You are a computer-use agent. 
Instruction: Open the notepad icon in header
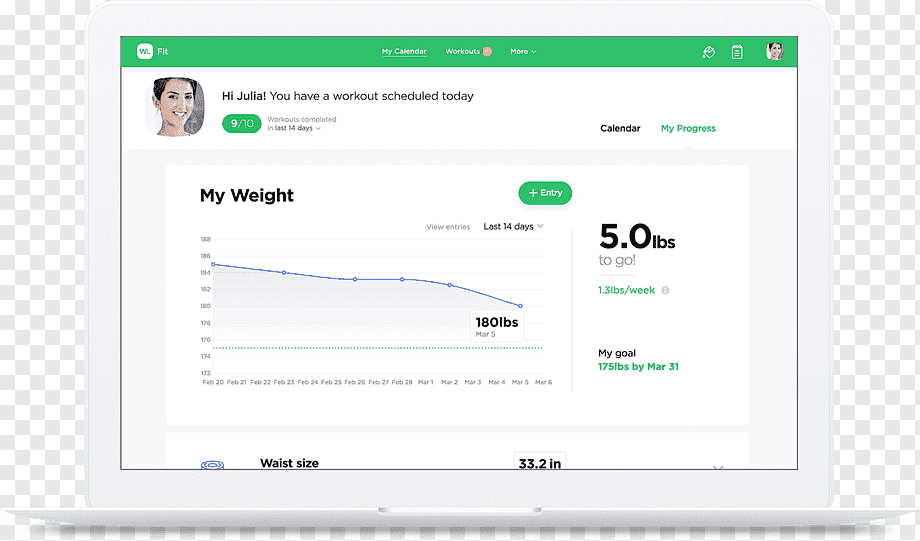[x=737, y=52]
